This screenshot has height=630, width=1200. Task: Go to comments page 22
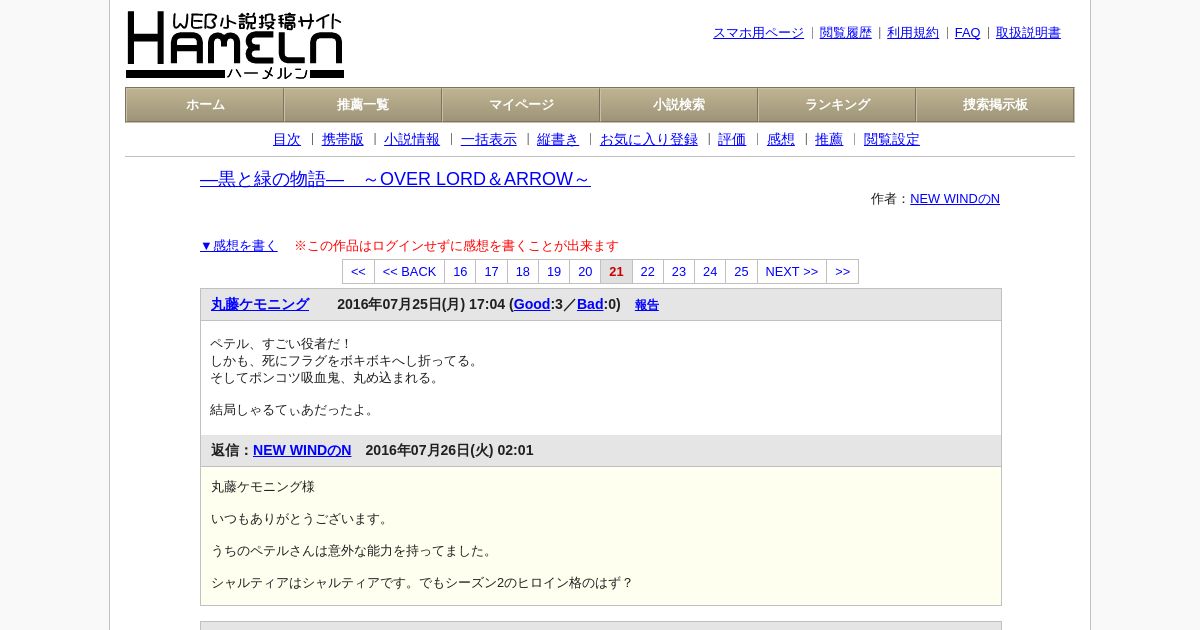point(648,272)
